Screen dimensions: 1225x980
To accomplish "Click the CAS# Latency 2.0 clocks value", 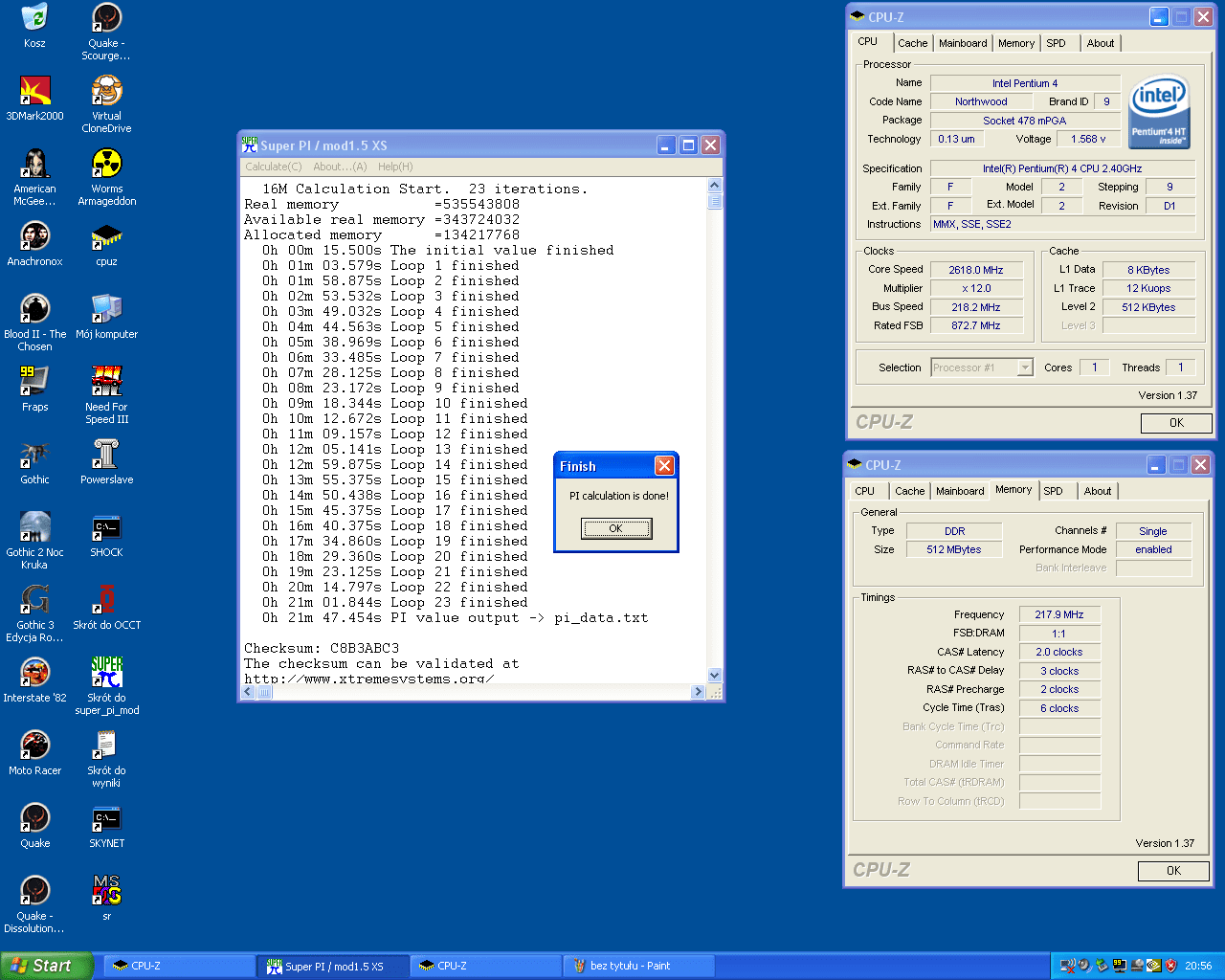I will [x=1059, y=652].
